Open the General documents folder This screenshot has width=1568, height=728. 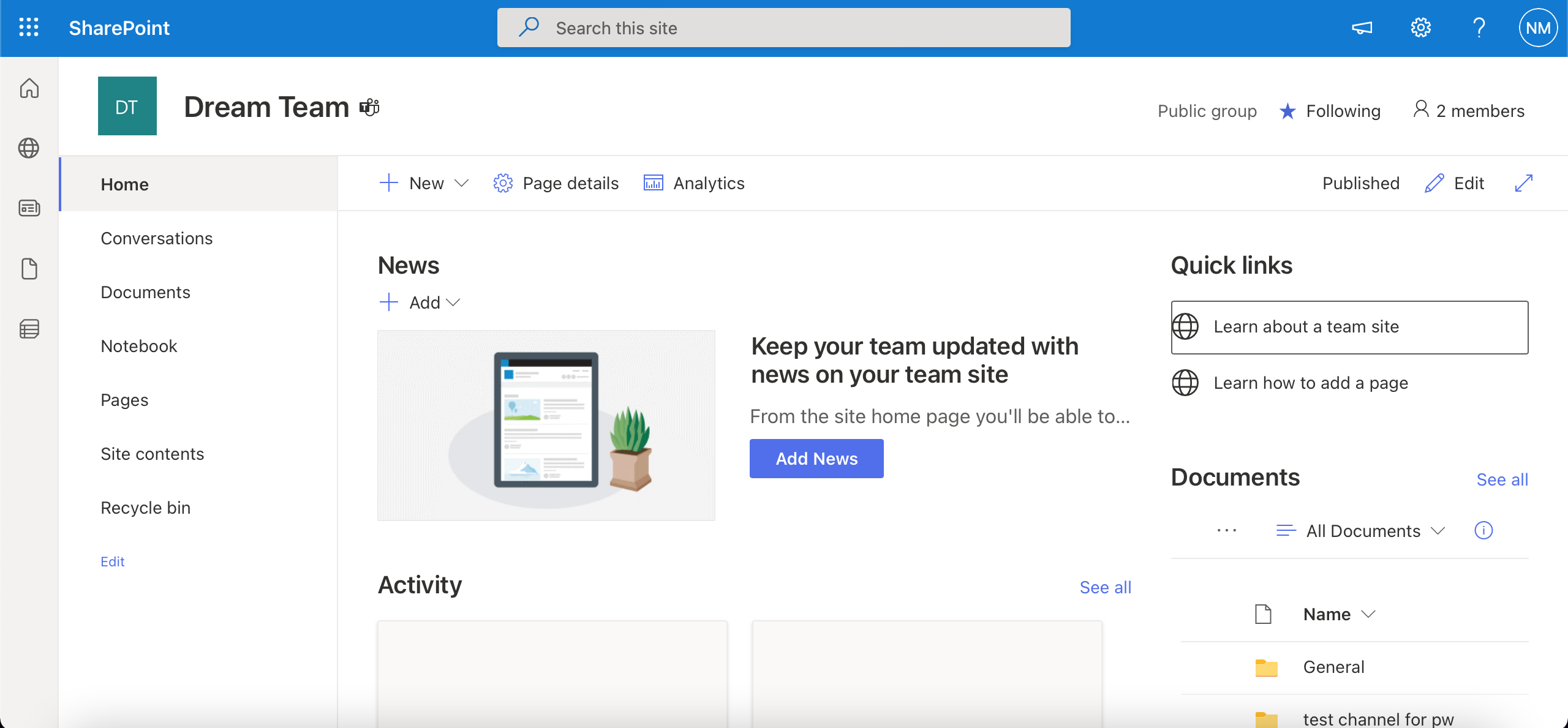point(1333,666)
